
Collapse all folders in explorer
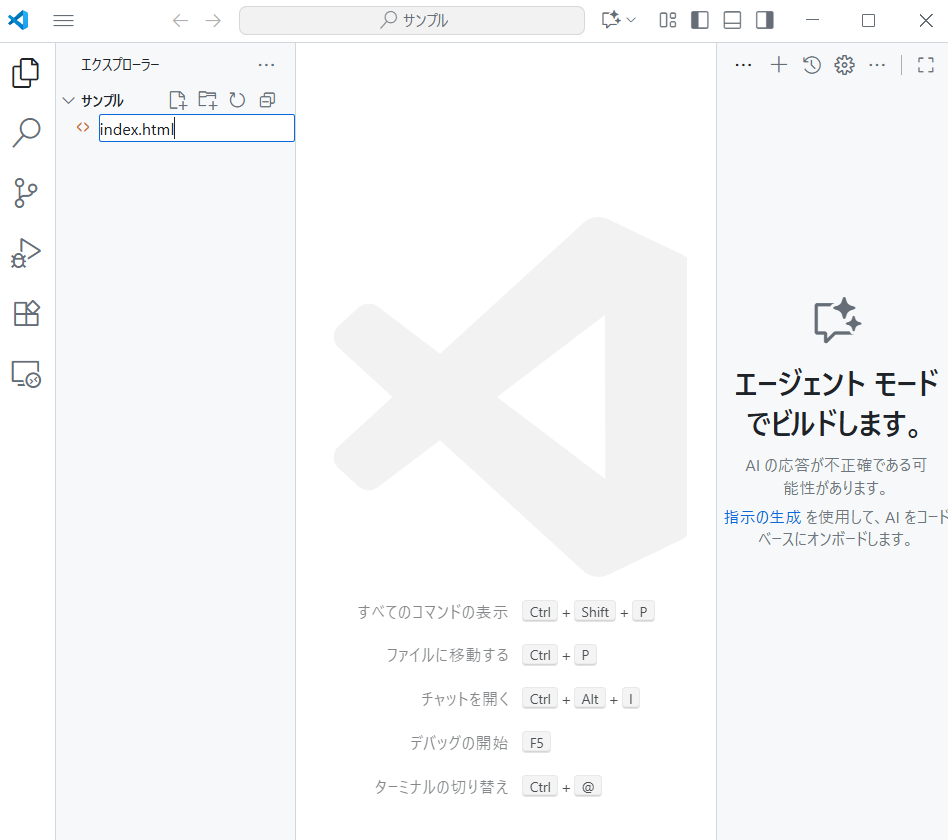click(267, 100)
